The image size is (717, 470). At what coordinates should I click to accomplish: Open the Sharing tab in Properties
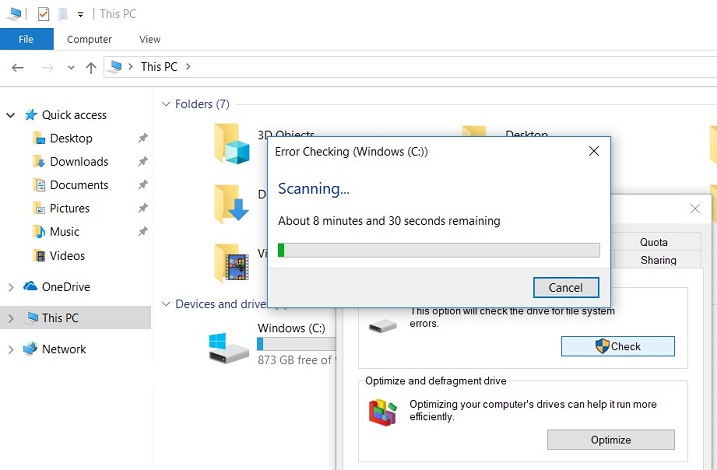658,260
